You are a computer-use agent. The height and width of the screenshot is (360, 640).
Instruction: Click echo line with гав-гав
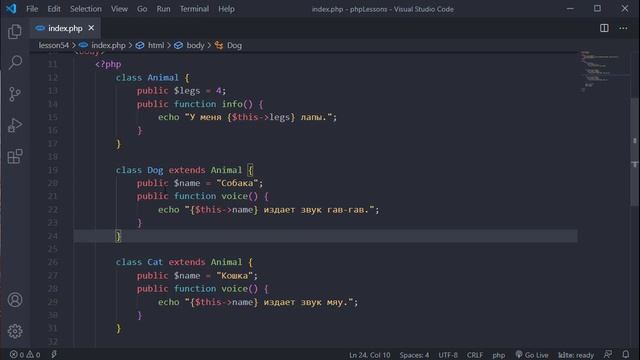pos(269,210)
